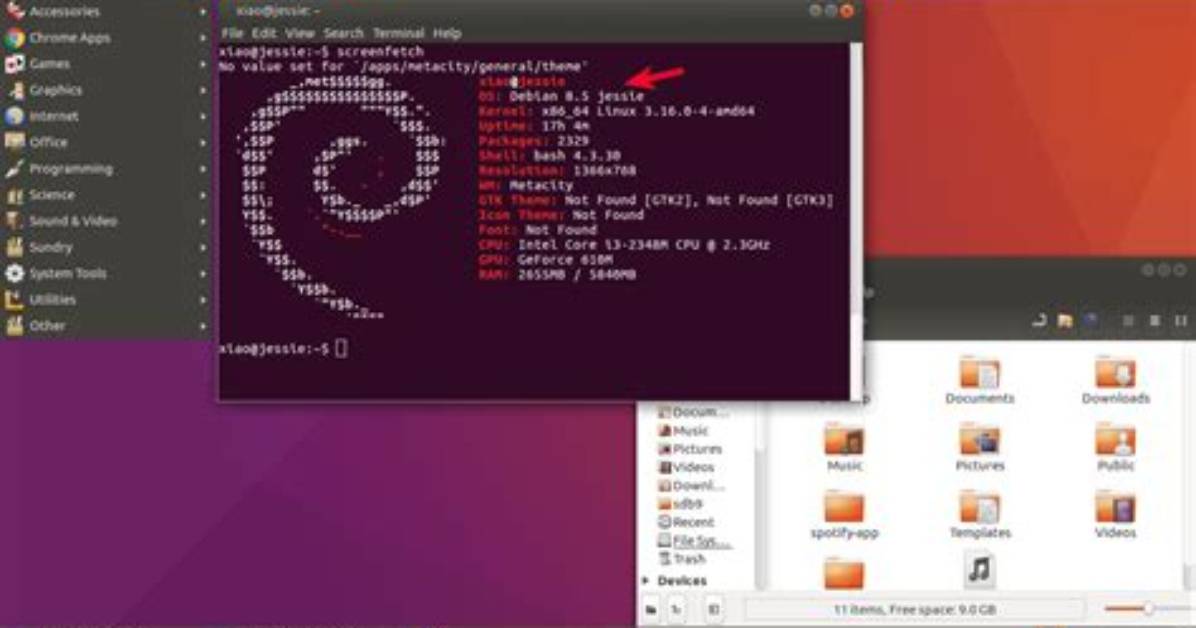This screenshot has height=628, width=1196.
Task: Open the Documents folder in file pane
Action: tap(980, 380)
